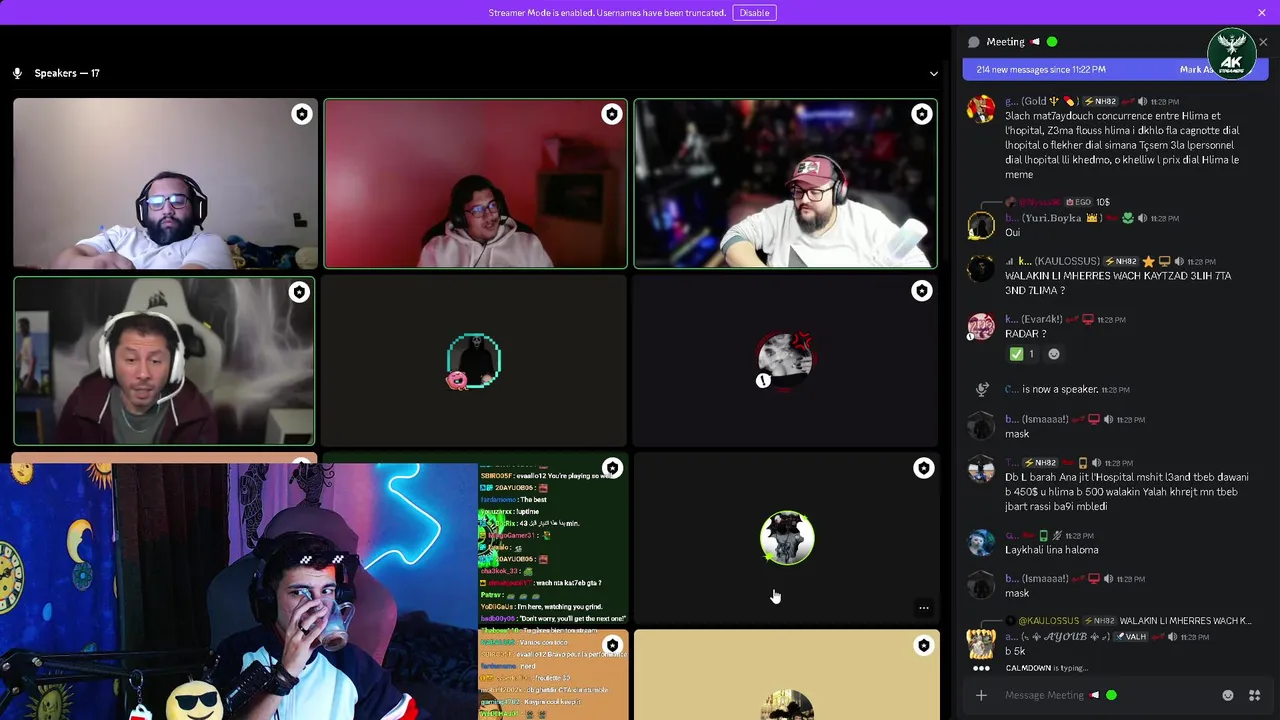This screenshot has height=720, width=1280.
Task: Click the moderator badge on the white-headphones webcam tile
Action: pos(299,292)
